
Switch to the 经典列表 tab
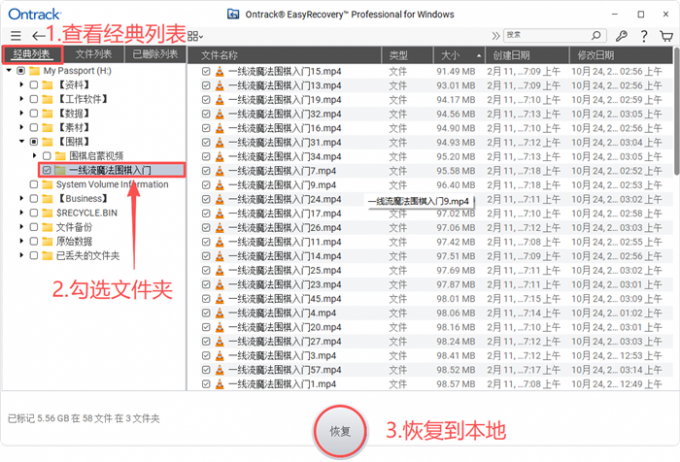[33, 54]
